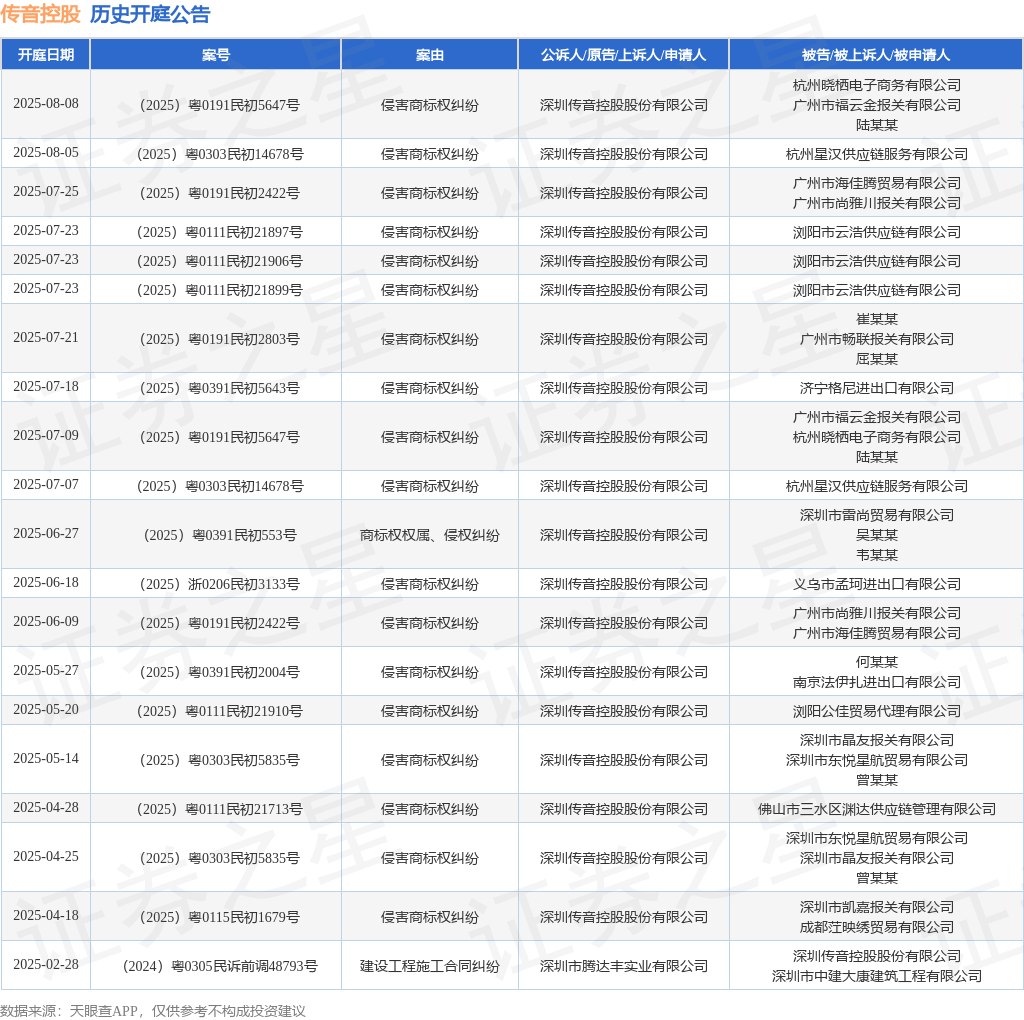Click the 传音控股 title link
The image size is (1024, 1020).
tap(41, 14)
